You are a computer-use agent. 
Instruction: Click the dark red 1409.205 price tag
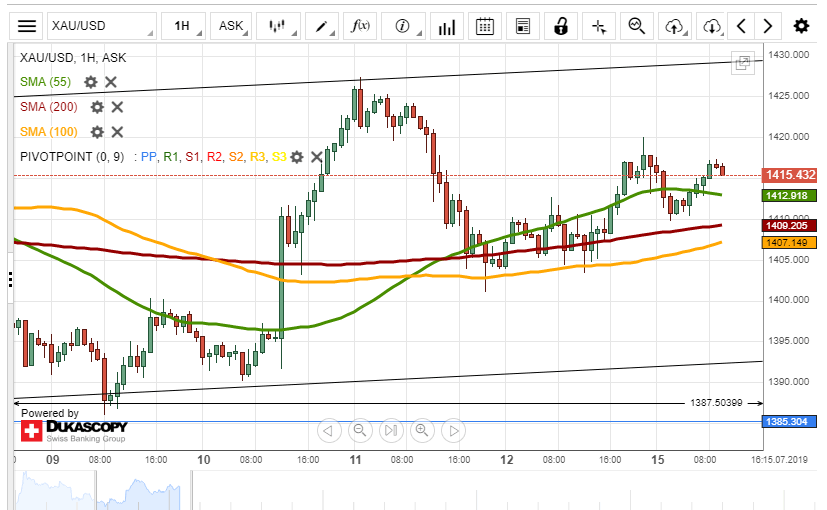[789, 226]
